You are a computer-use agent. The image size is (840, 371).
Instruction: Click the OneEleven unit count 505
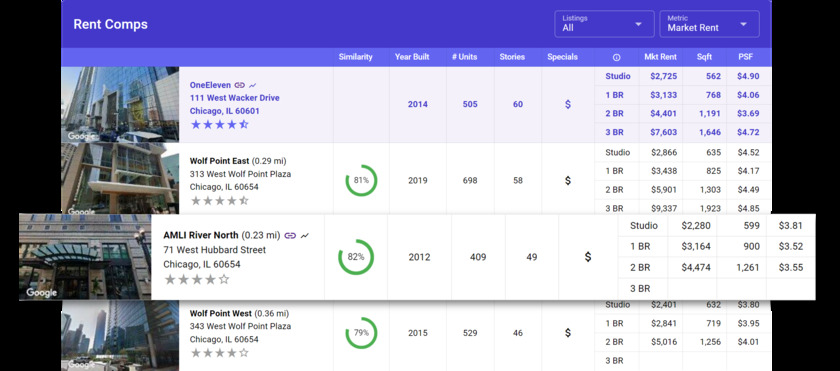470,104
